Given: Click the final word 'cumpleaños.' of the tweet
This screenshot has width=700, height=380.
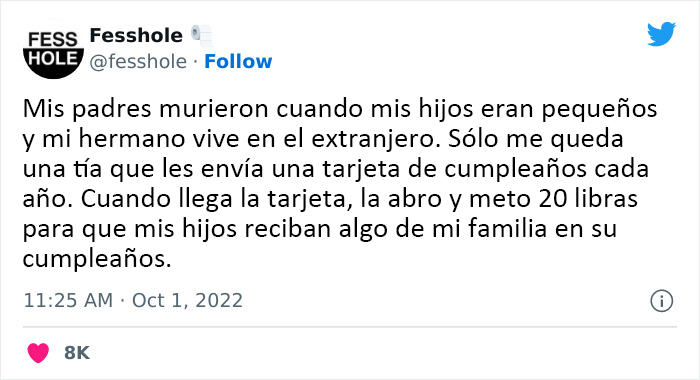Looking at the screenshot, I should (97, 259).
